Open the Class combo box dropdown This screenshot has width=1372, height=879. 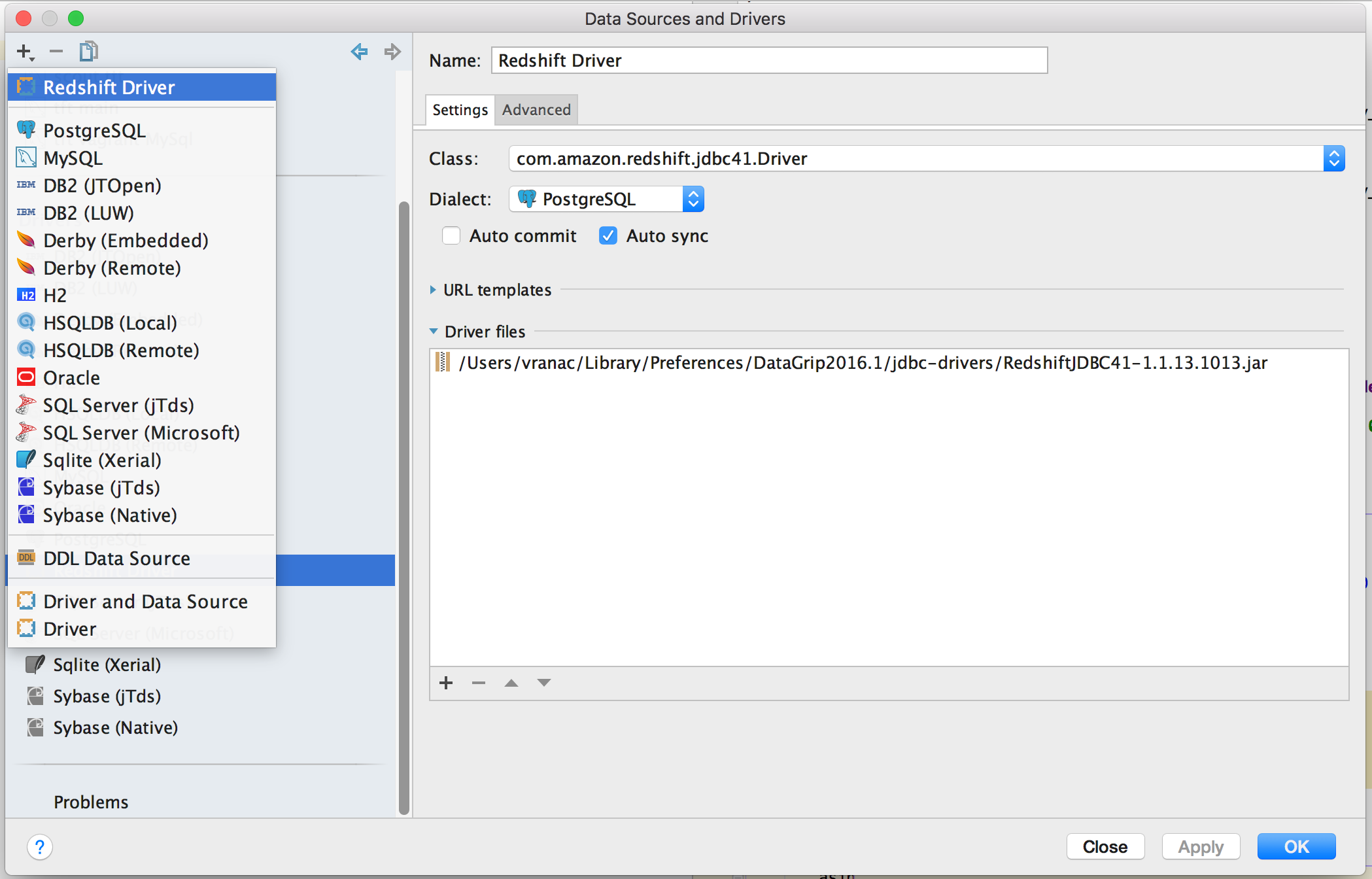[1334, 158]
